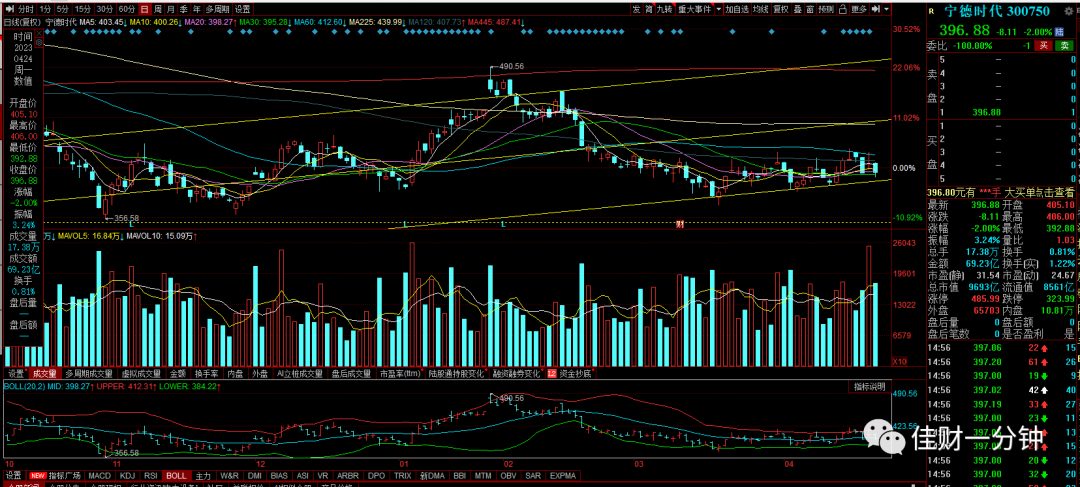Open the dropdown arrow at the toolbar's far right
1080x487 pixels.
886,10
